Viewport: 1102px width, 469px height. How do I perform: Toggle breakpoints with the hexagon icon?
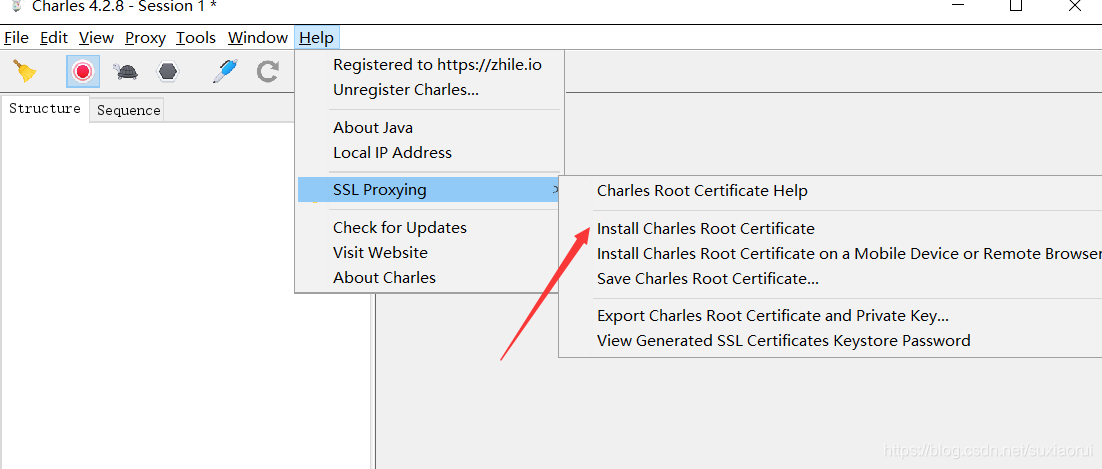[x=167, y=71]
